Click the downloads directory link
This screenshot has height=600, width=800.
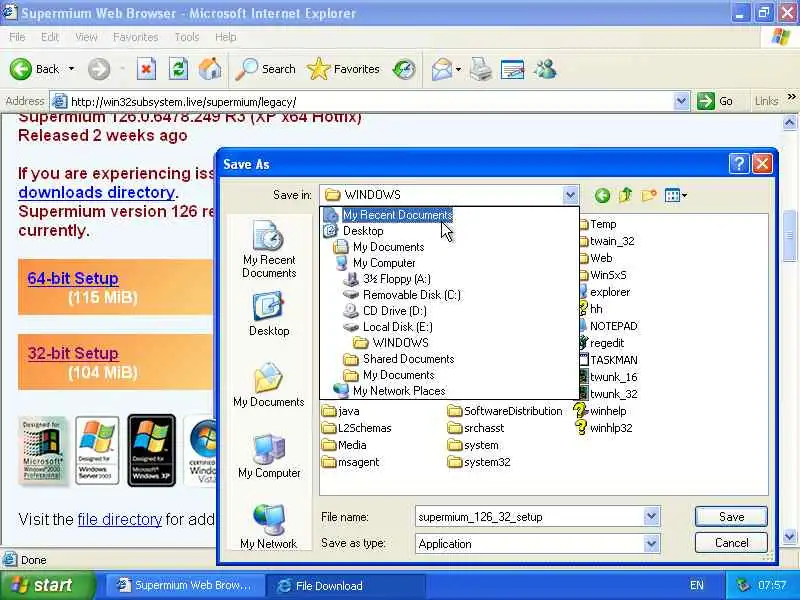[x=96, y=192]
